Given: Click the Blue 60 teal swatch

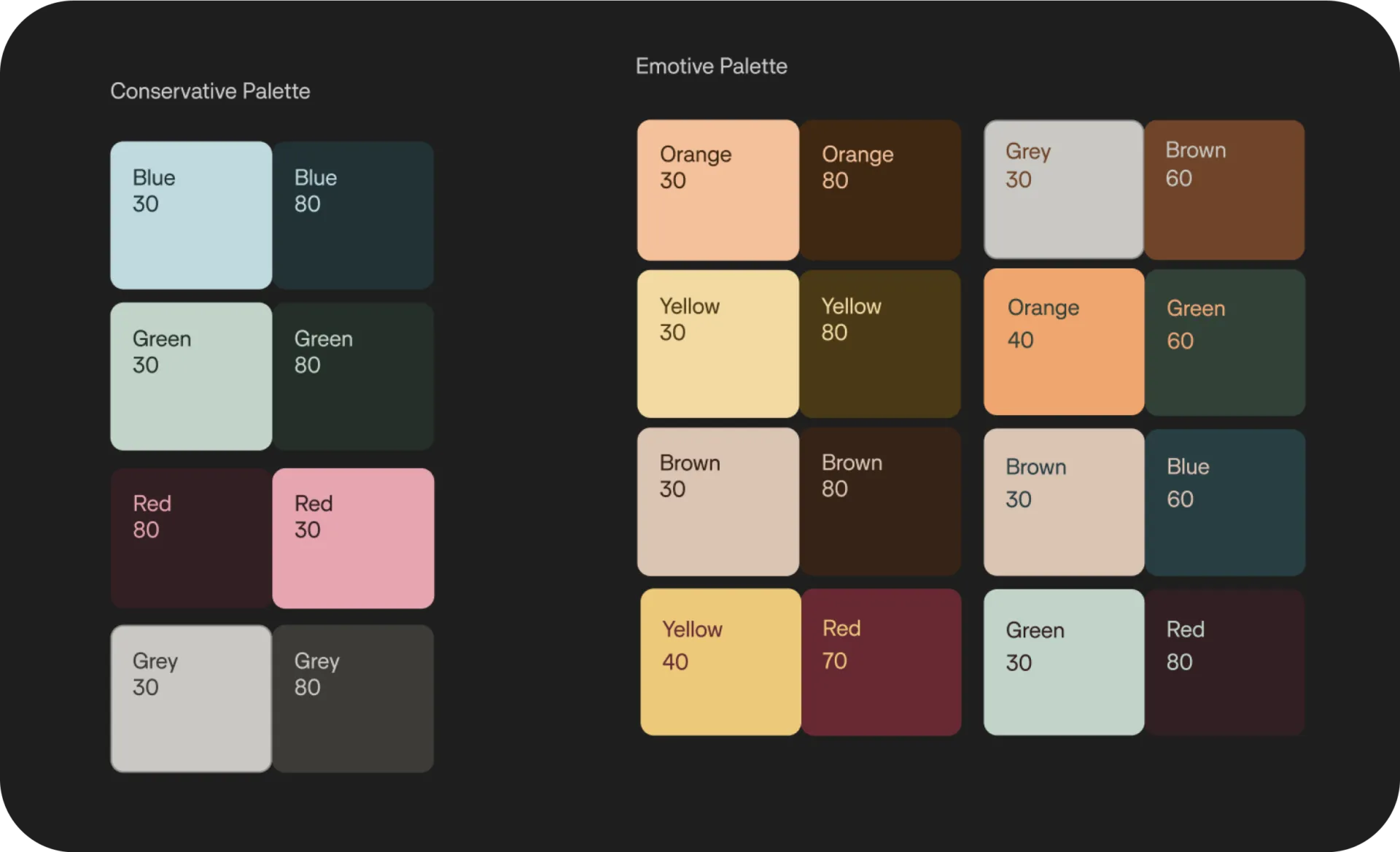Looking at the screenshot, I should pos(1225,502).
